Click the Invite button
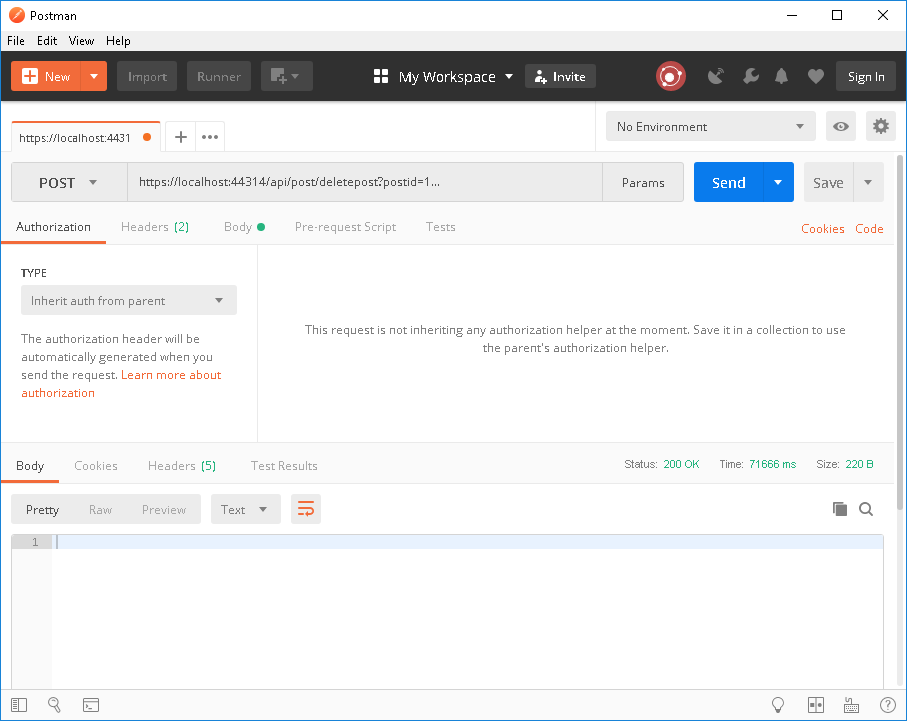This screenshot has width=907, height=721. pyautogui.click(x=560, y=76)
